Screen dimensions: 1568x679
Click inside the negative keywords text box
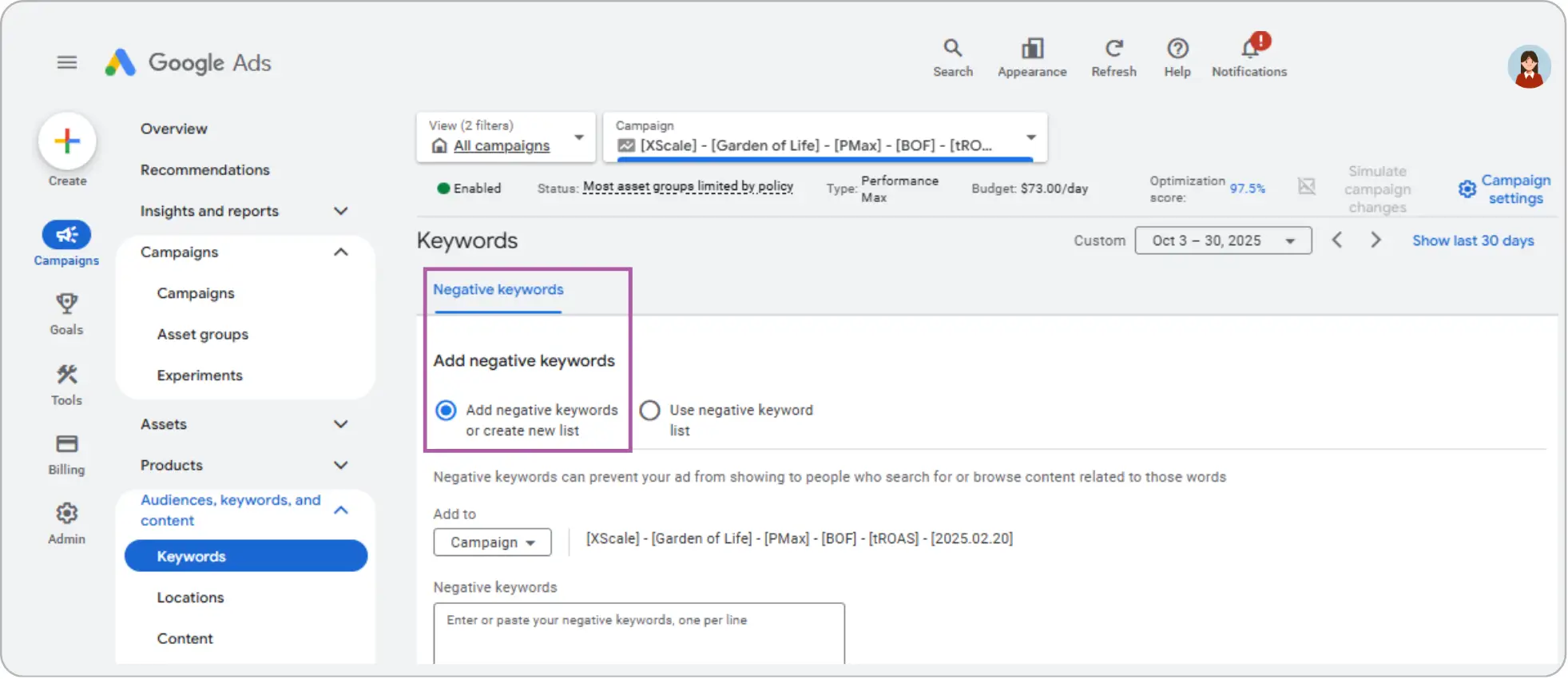639,633
